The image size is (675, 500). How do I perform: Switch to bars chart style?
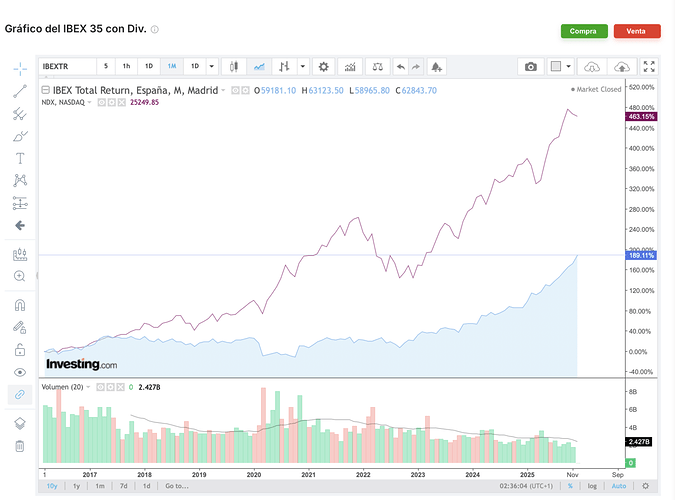coord(284,66)
